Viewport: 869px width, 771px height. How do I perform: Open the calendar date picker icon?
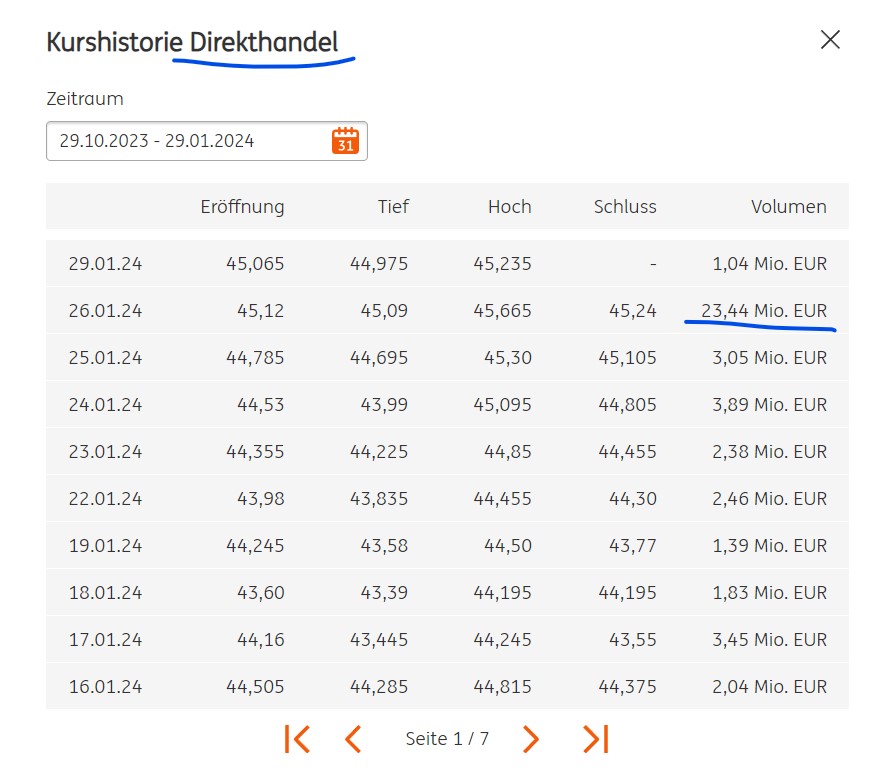pos(345,141)
